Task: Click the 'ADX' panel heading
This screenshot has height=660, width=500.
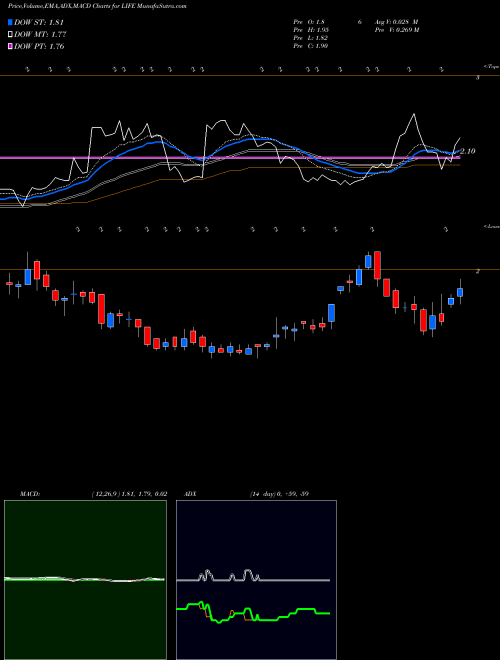Action: 190,494
